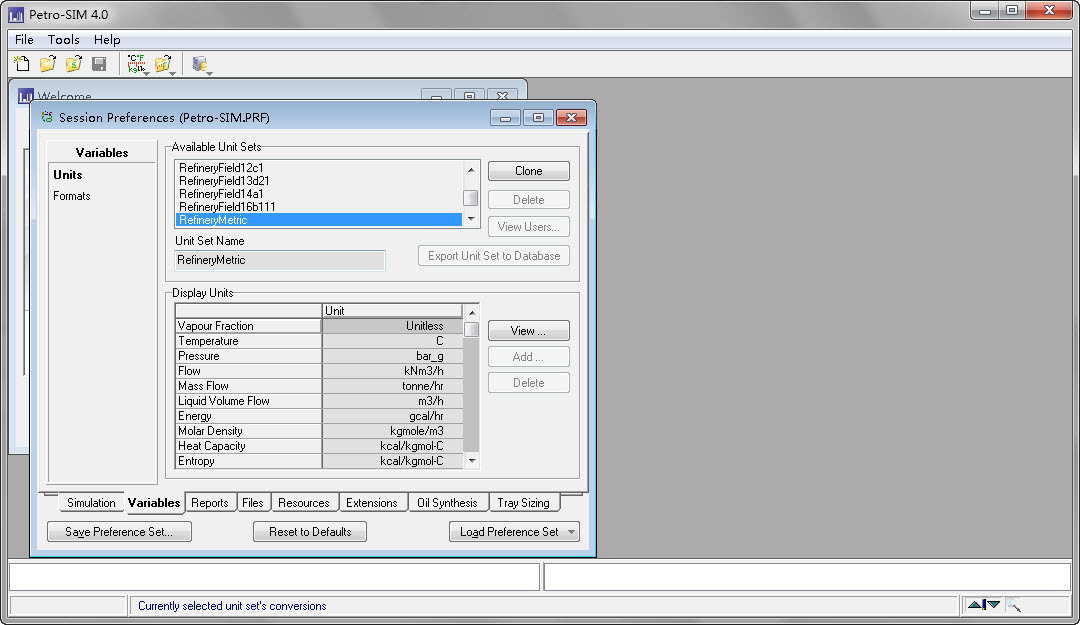Click the Mass Flow unit cell tonne/hr
Viewport: 1080px width, 625px height.
(392, 387)
